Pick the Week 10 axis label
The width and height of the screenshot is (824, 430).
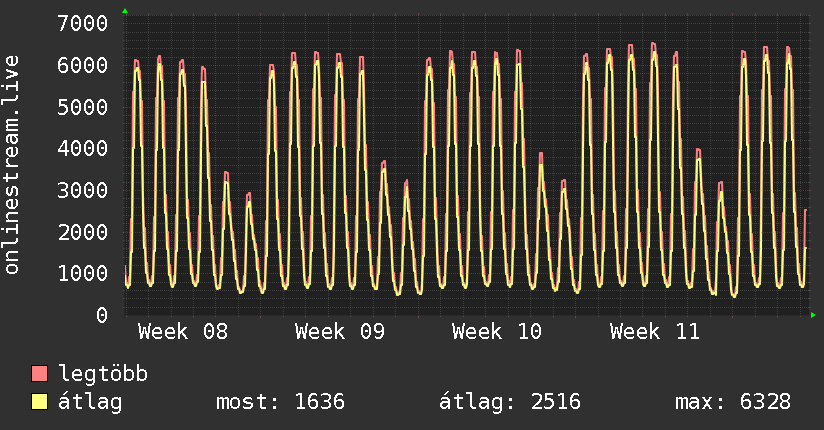coord(497,332)
